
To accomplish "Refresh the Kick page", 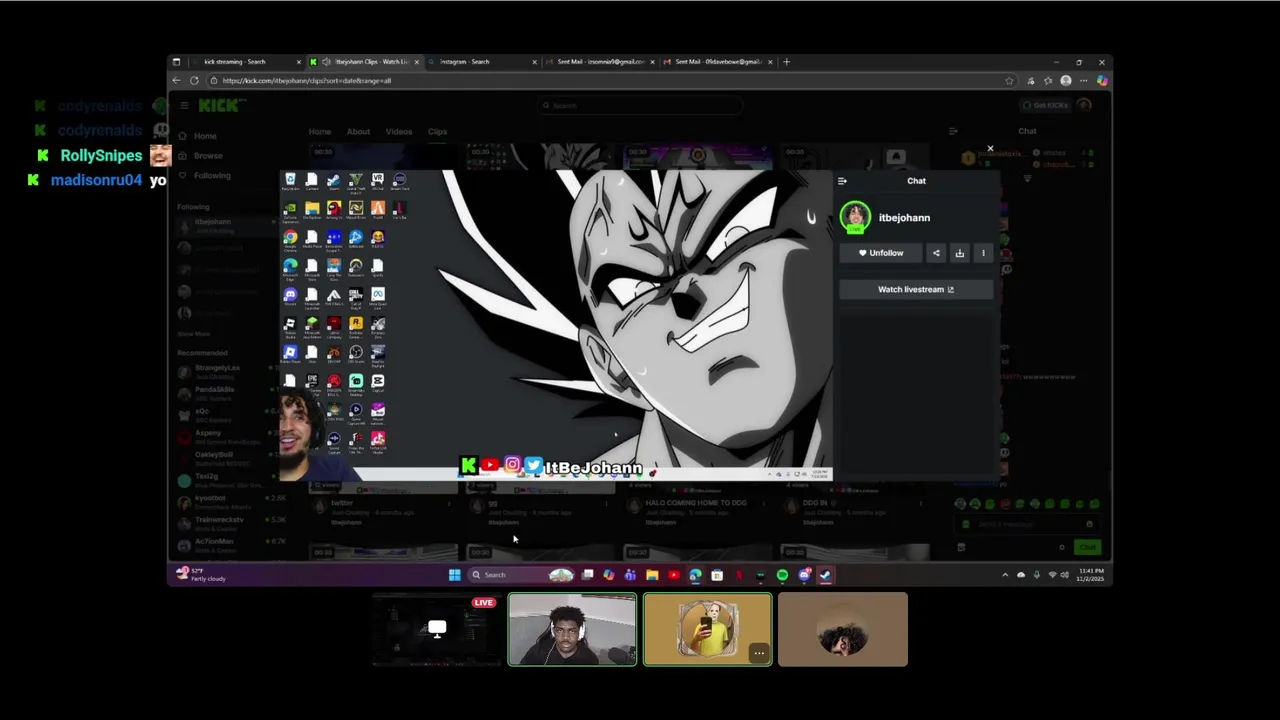I will 194,80.
